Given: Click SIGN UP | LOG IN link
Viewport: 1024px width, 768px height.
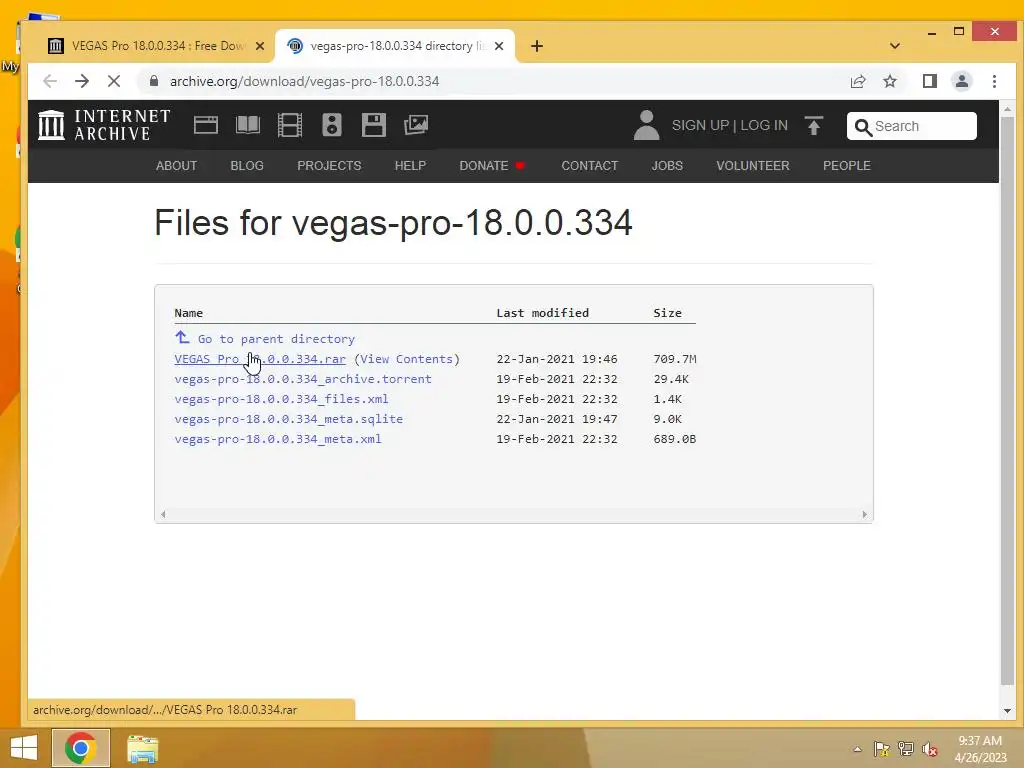Looking at the screenshot, I should click(729, 125).
